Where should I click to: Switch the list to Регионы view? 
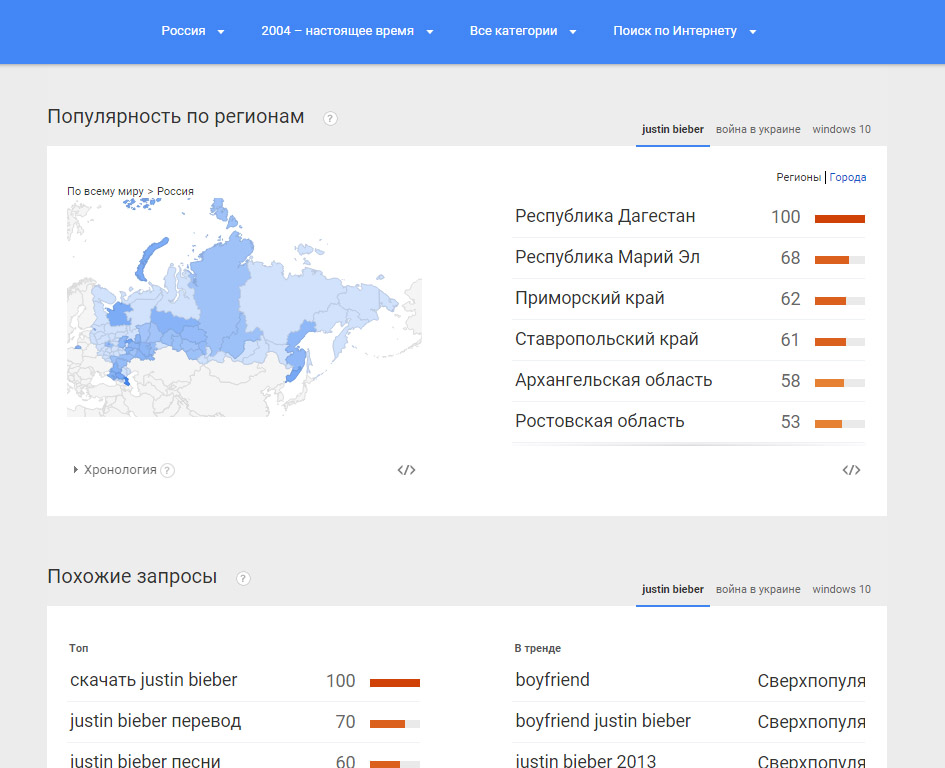799,178
